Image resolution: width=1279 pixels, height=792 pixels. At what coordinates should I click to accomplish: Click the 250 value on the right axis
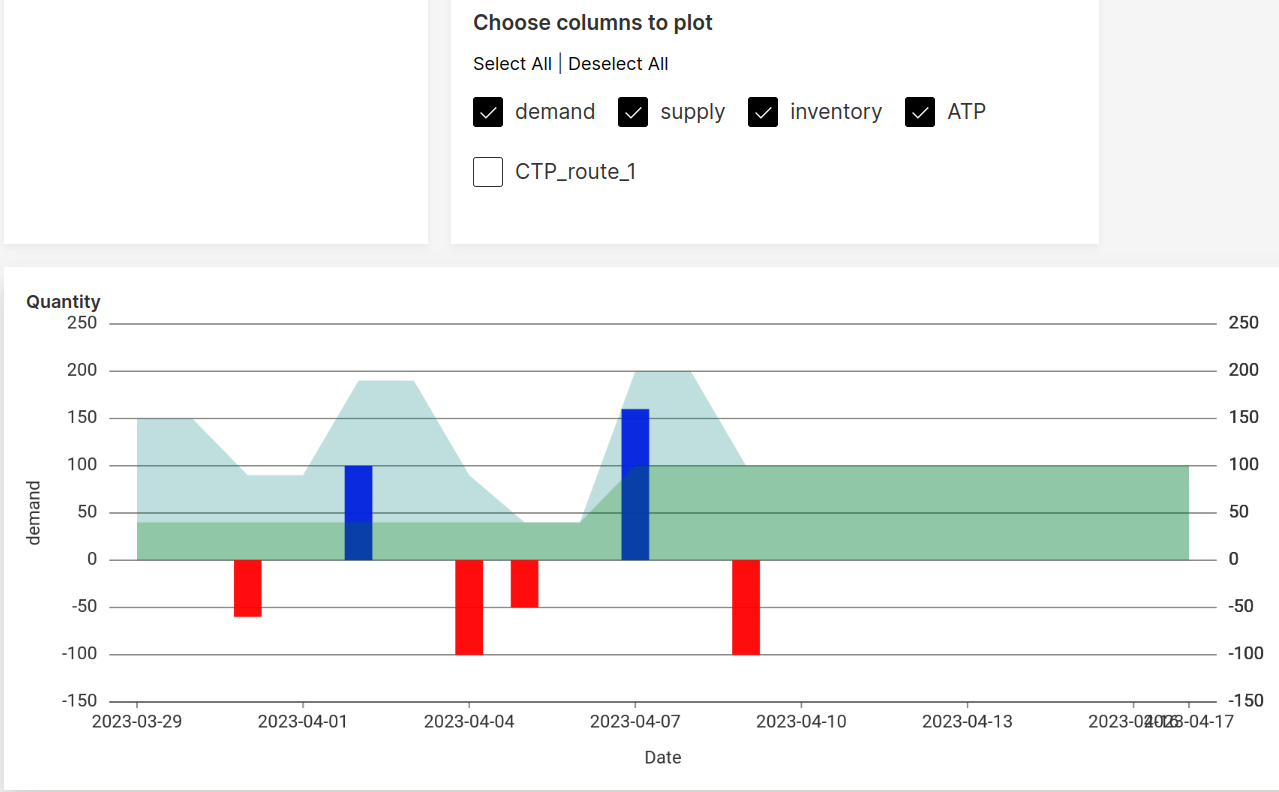click(1243, 322)
